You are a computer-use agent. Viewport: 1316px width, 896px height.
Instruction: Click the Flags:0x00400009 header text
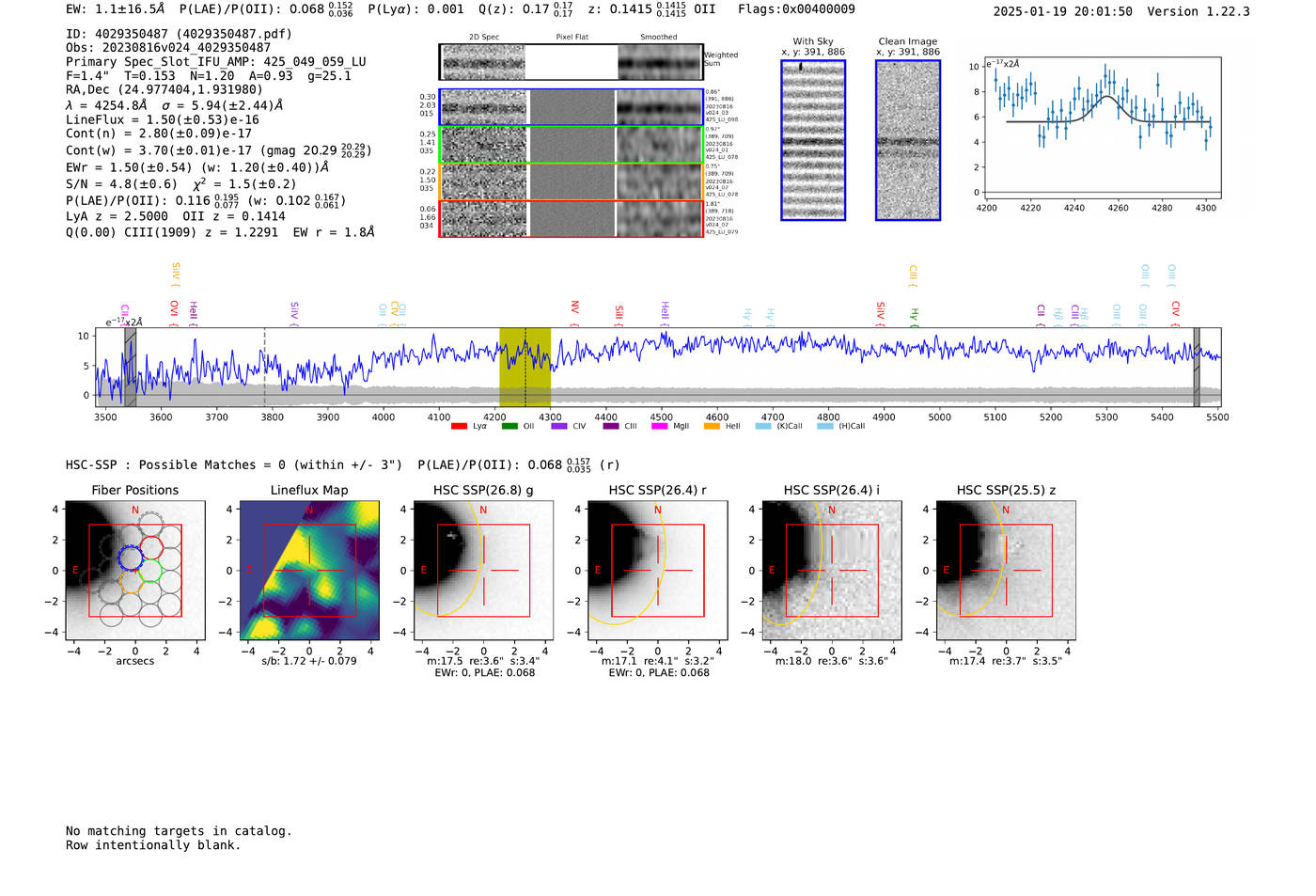[796, 9]
